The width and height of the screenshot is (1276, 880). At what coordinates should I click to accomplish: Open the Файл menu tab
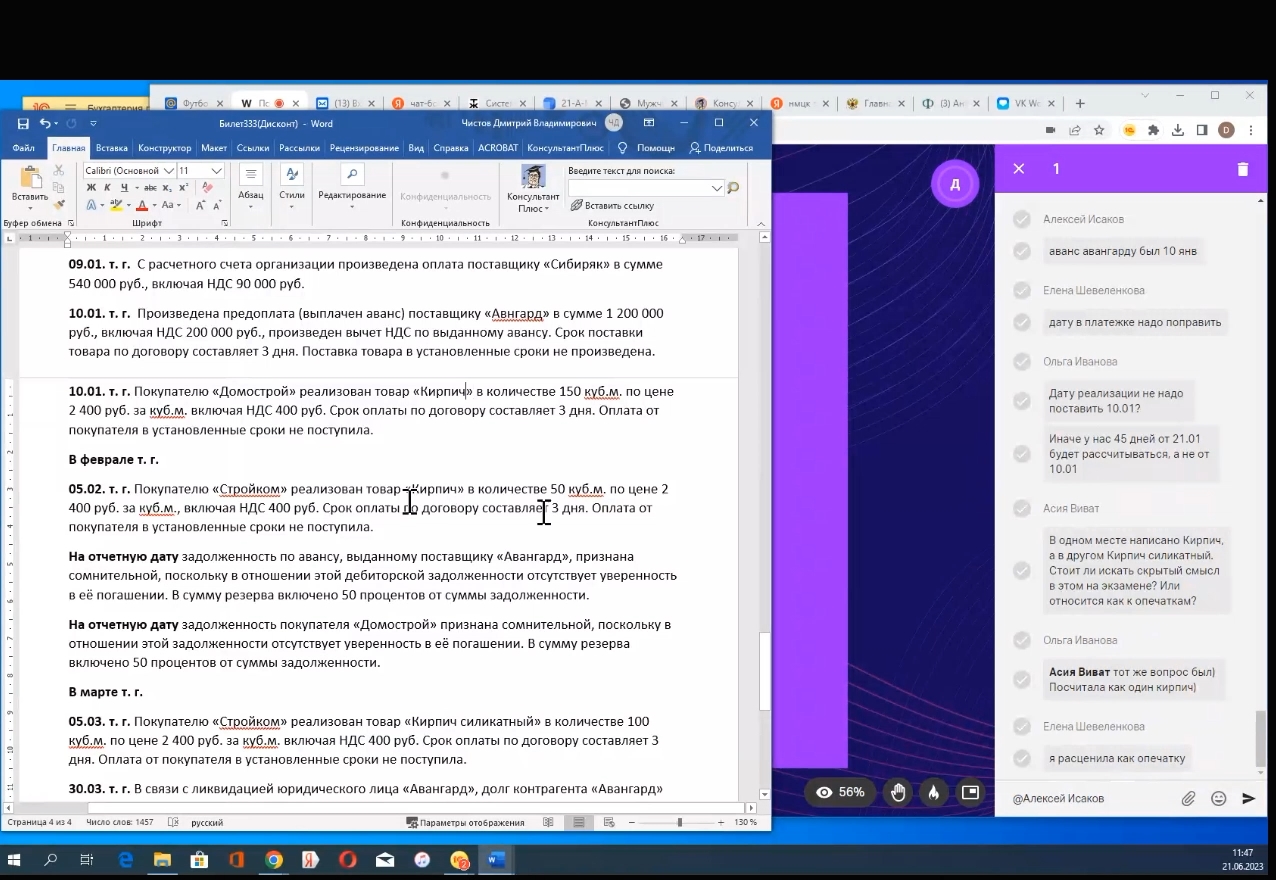click(x=23, y=148)
